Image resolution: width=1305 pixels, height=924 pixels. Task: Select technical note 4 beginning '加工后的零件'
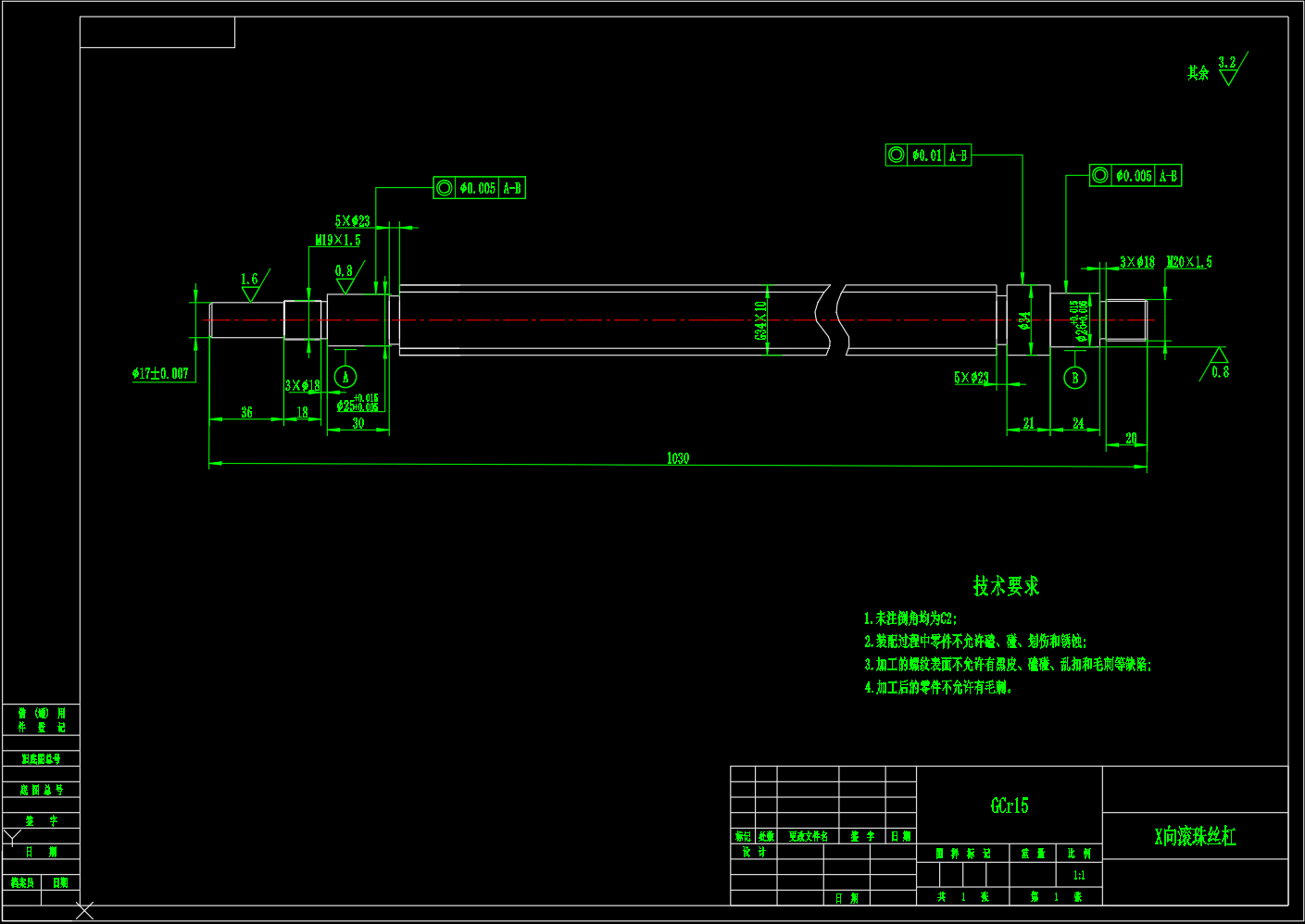coord(938,688)
